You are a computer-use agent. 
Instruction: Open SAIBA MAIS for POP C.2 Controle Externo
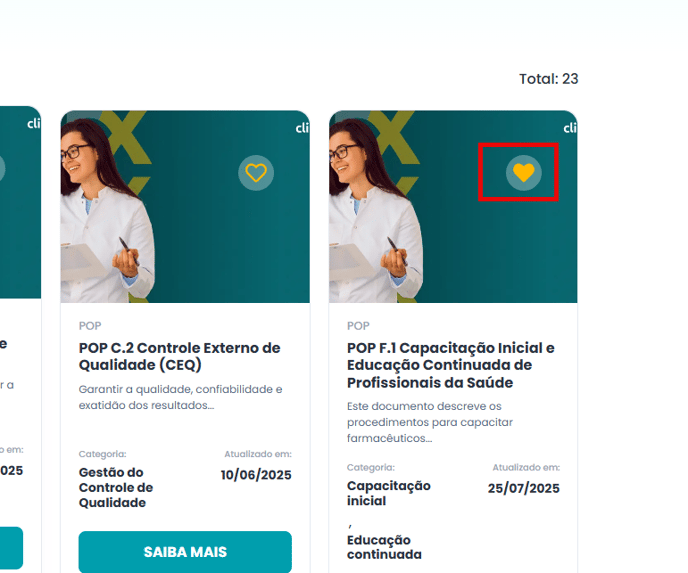pyautogui.click(x=185, y=552)
